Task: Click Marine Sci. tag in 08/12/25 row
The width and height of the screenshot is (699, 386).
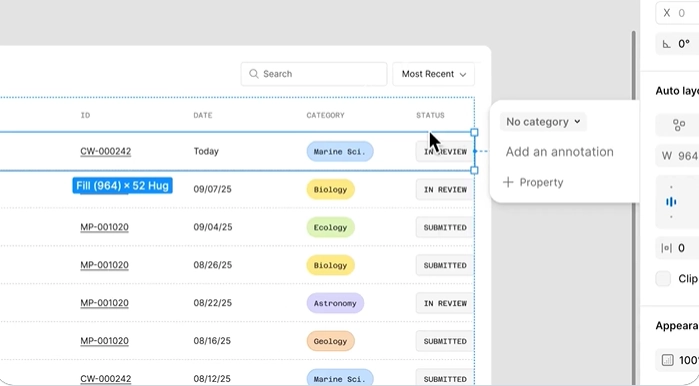Action: click(340, 378)
